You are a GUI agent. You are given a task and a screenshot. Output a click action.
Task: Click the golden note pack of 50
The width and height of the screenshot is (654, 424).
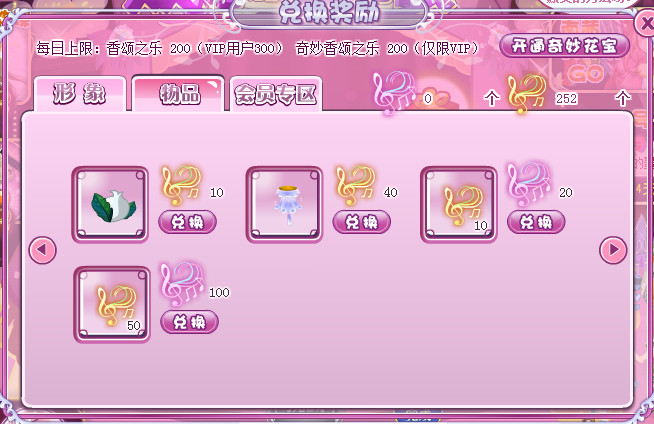pos(112,304)
